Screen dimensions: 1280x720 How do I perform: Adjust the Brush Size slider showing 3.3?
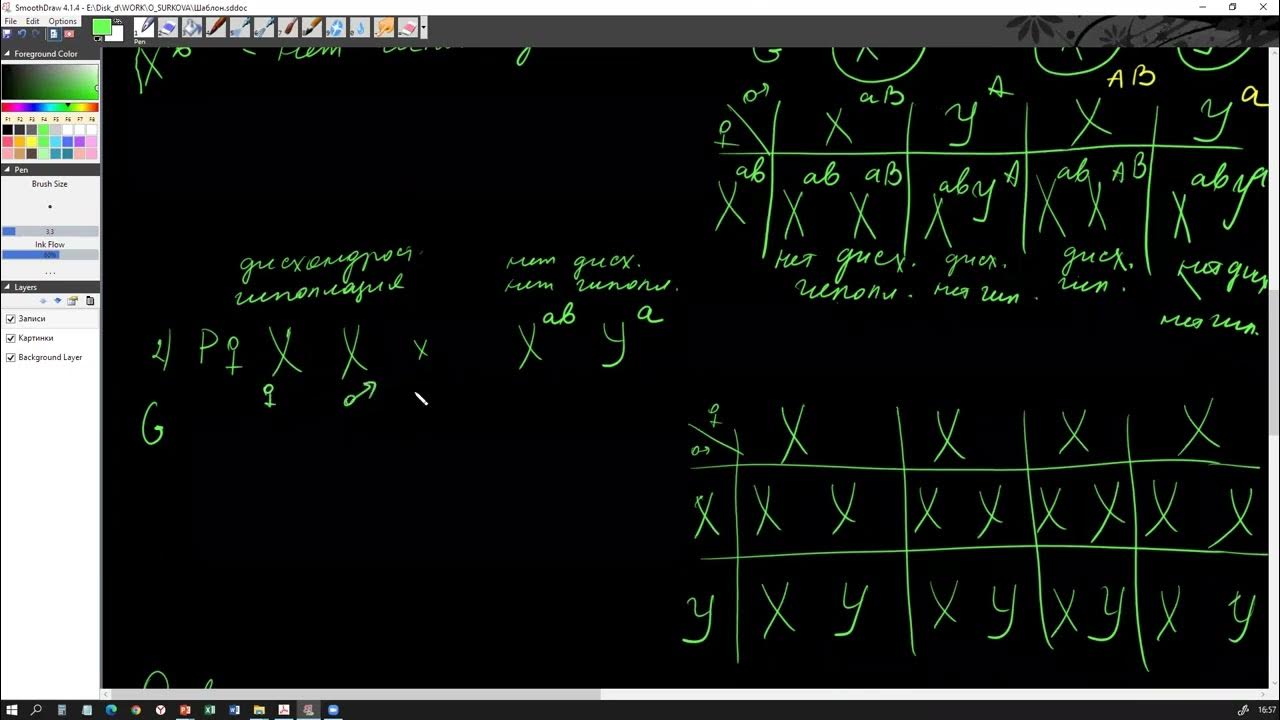(50, 231)
